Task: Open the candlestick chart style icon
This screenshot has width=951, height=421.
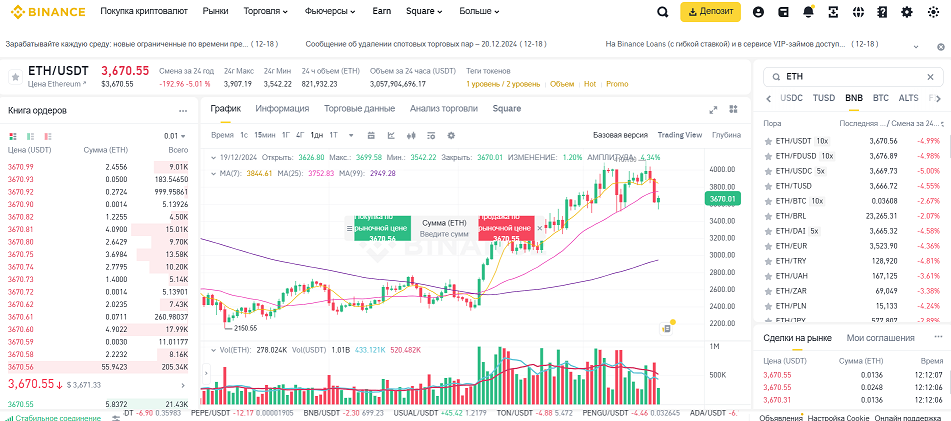Action: pyautogui.click(x=411, y=135)
